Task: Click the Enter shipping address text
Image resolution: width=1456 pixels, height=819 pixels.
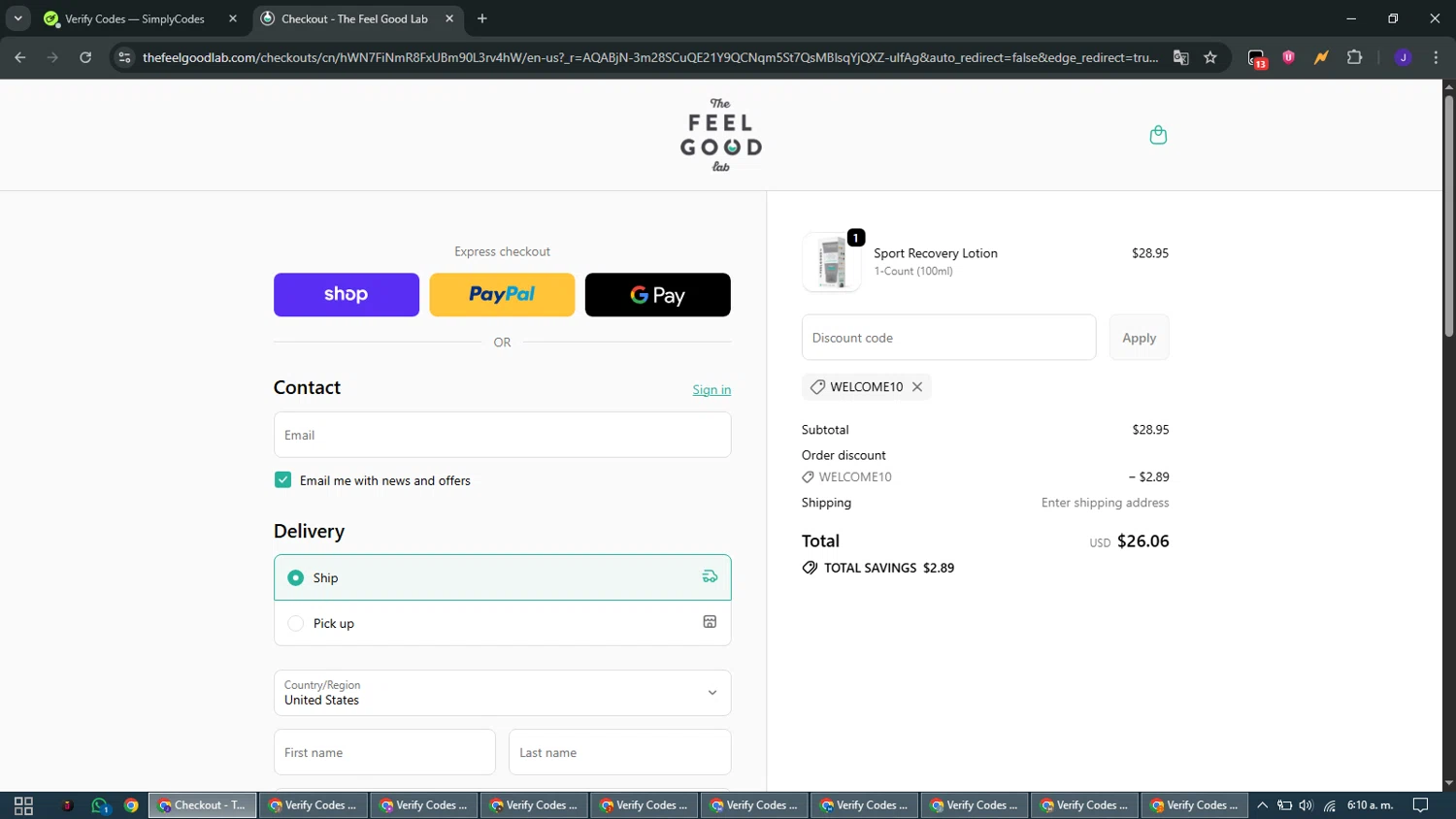Action: (1105, 503)
